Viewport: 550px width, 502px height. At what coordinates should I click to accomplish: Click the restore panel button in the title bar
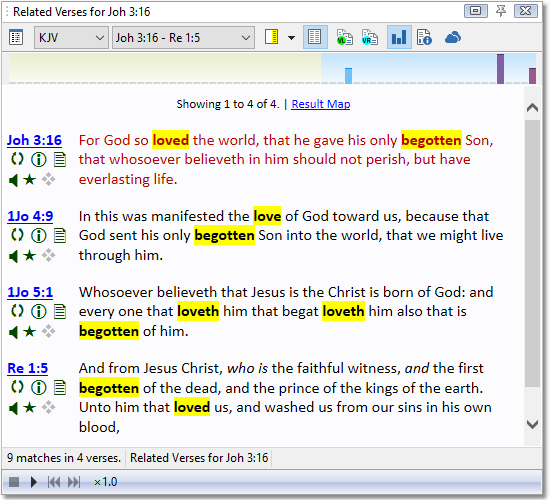(x=476, y=11)
